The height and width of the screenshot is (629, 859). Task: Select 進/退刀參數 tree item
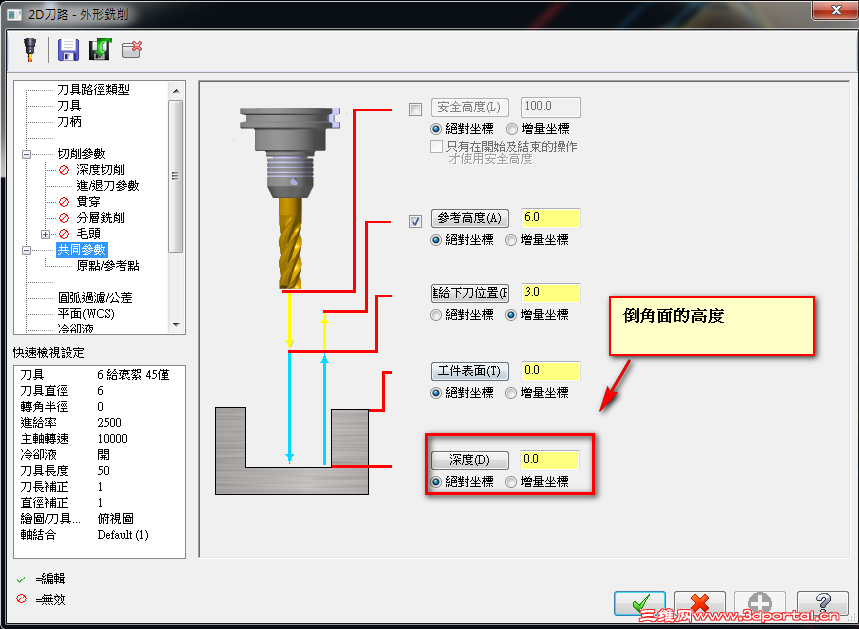pos(107,186)
